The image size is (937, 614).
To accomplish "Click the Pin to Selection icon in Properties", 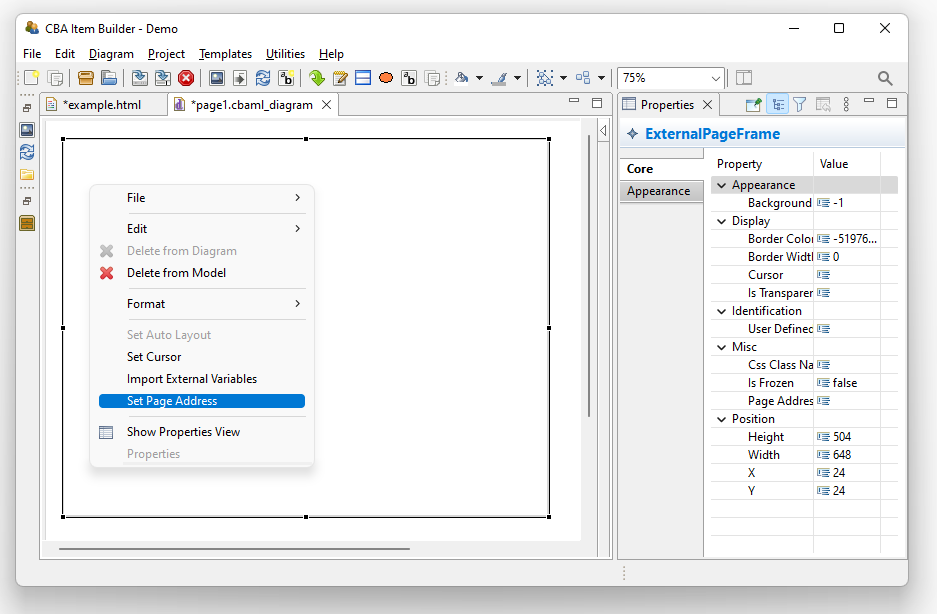I will pyautogui.click(x=754, y=104).
